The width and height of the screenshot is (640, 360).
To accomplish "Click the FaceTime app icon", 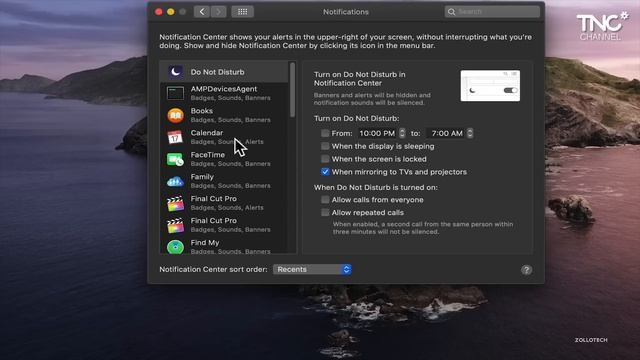I will 175,159.
